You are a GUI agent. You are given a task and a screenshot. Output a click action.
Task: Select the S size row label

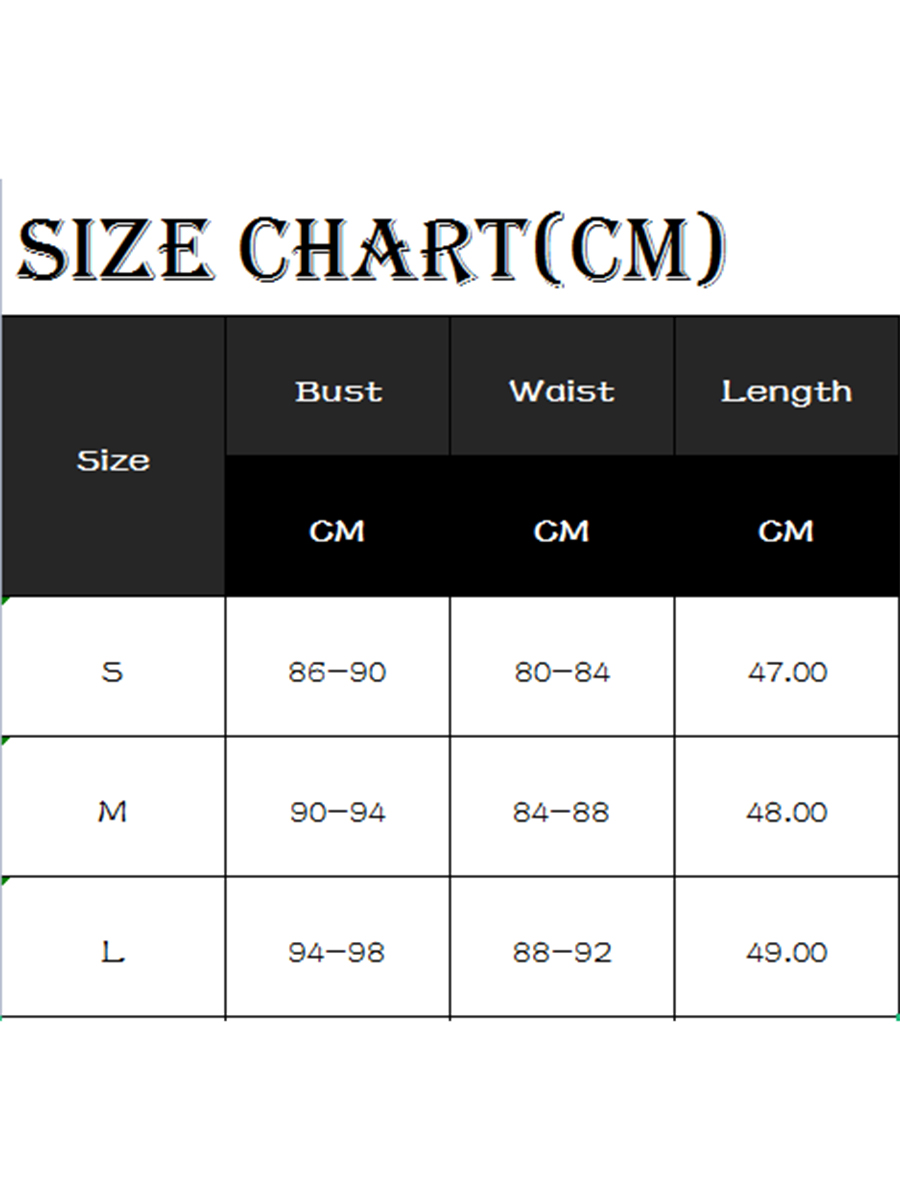tap(113, 671)
